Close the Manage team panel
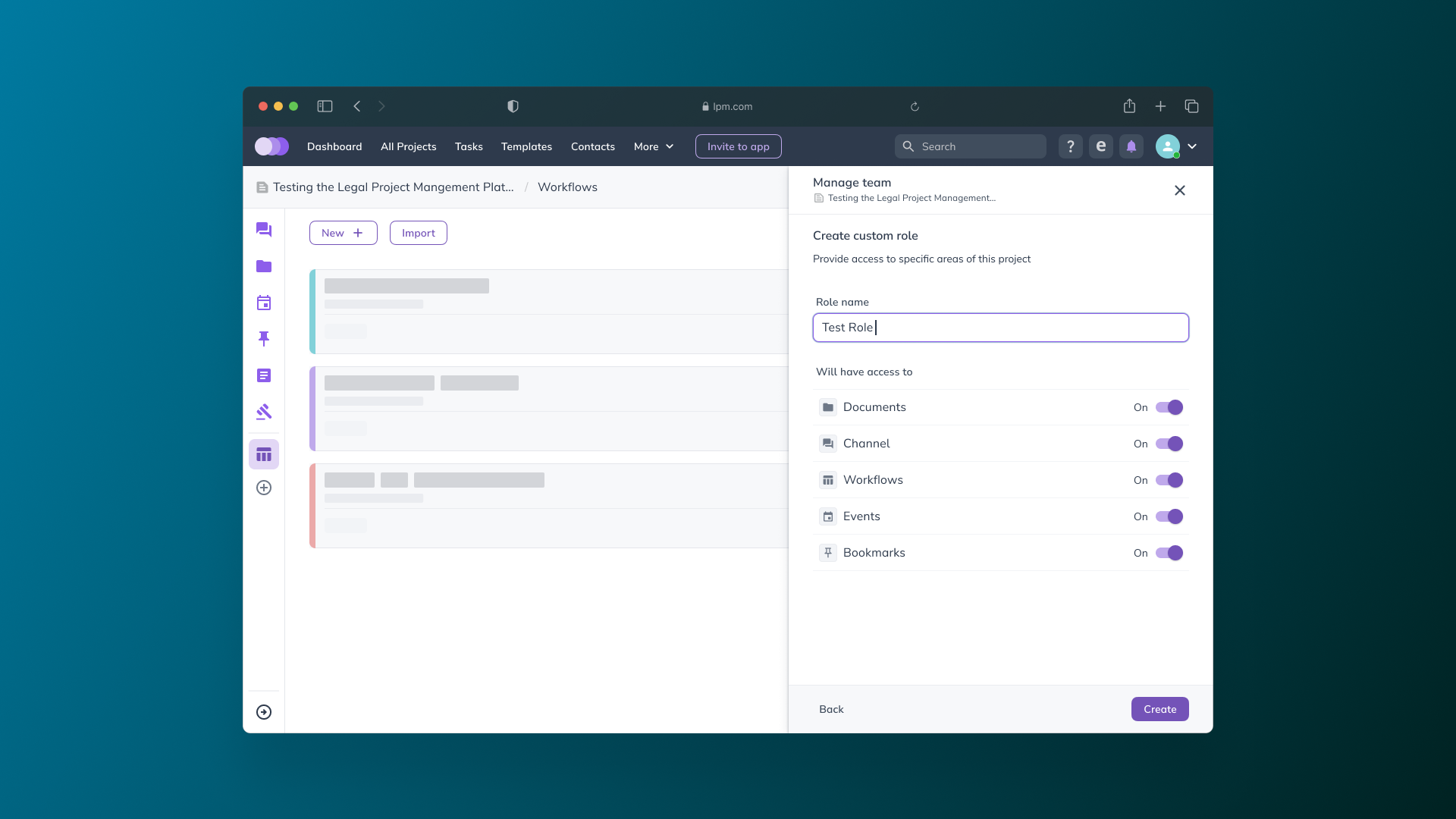 pyautogui.click(x=1180, y=190)
